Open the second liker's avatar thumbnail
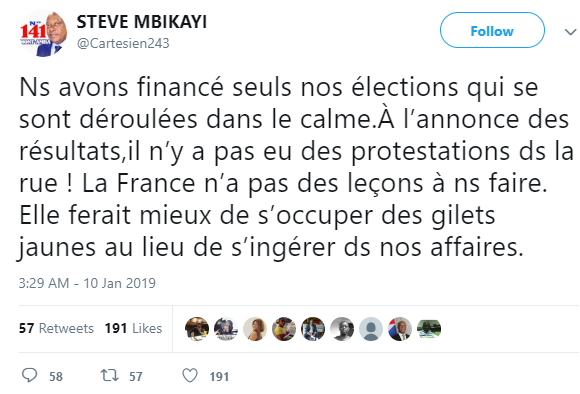This screenshot has height=394, width=580. [x=226, y=329]
